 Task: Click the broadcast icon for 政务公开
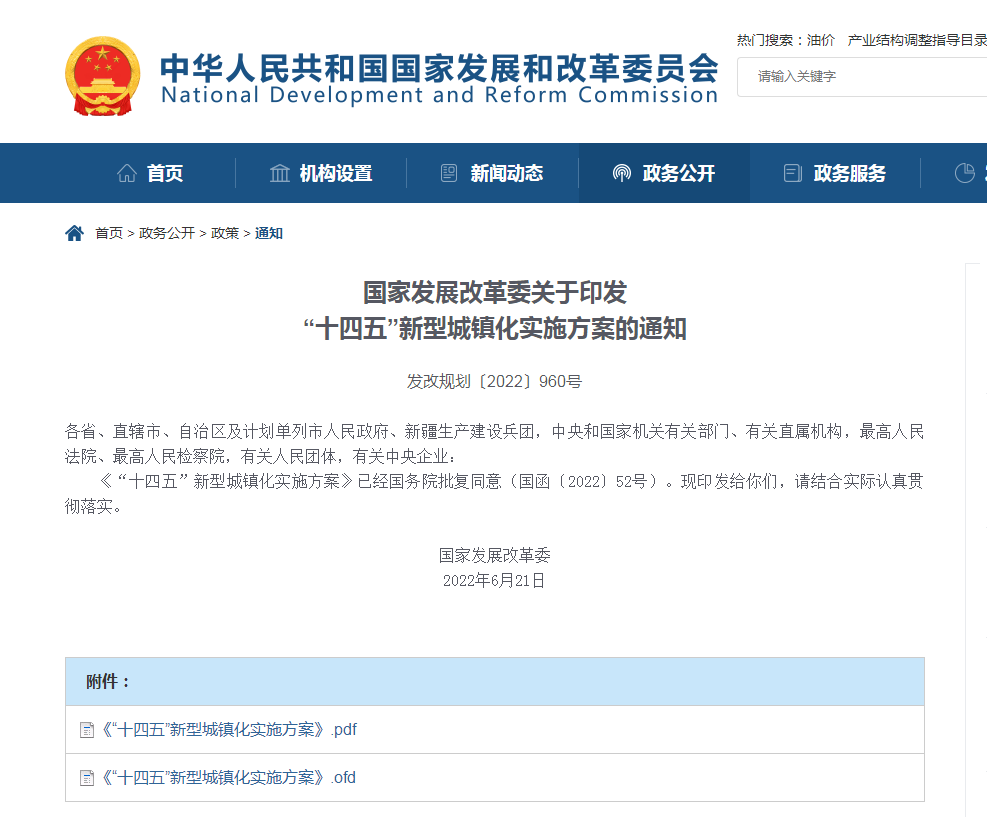[622, 172]
